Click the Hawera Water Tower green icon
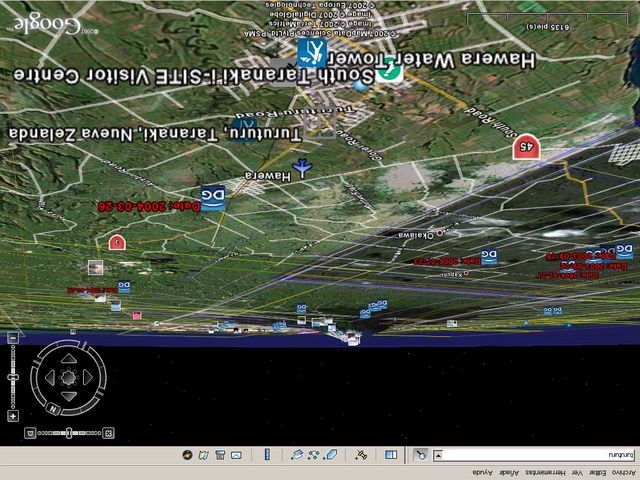Viewport: 640px width, 480px height. [x=389, y=70]
